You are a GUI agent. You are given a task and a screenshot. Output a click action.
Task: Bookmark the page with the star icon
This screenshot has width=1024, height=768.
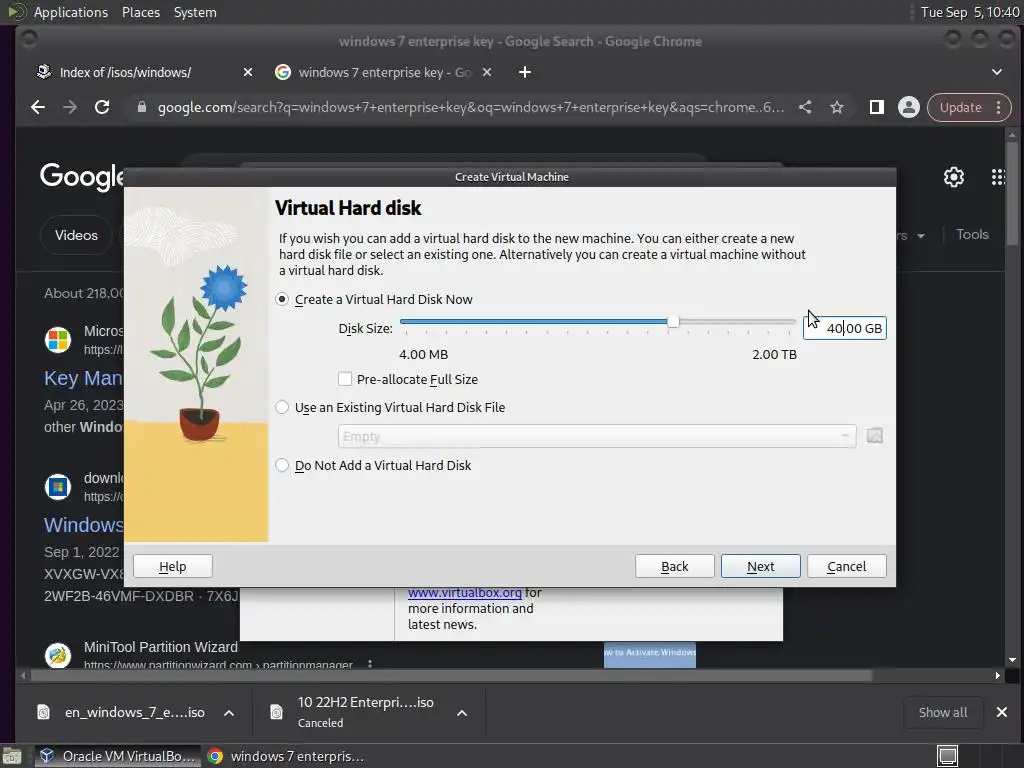pos(837,107)
